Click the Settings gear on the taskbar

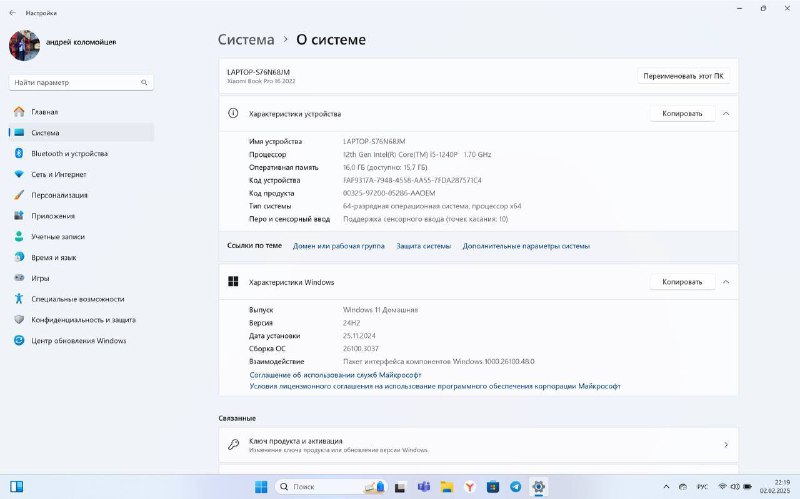coord(538,487)
